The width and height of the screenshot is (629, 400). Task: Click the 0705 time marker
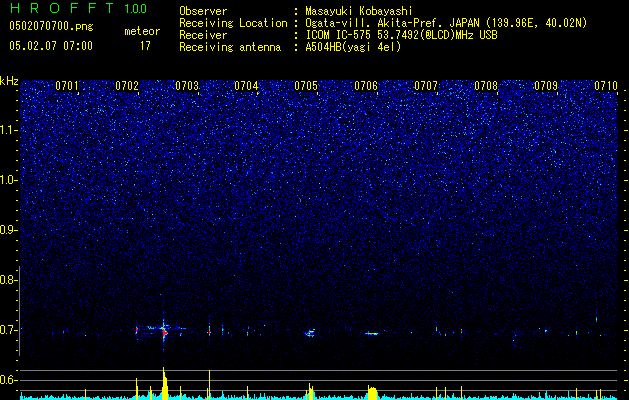(x=306, y=86)
